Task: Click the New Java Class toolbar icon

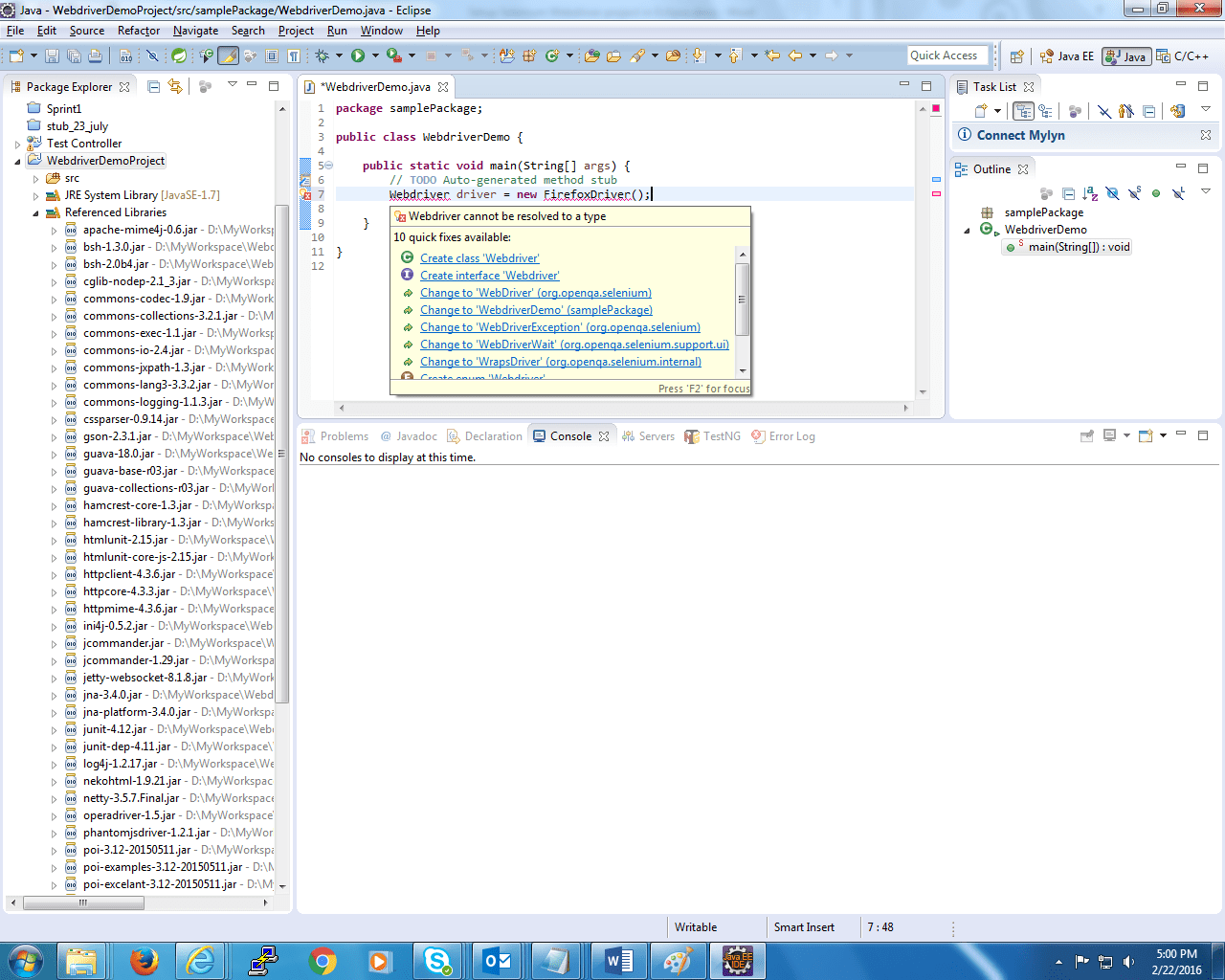Action: coord(551,56)
